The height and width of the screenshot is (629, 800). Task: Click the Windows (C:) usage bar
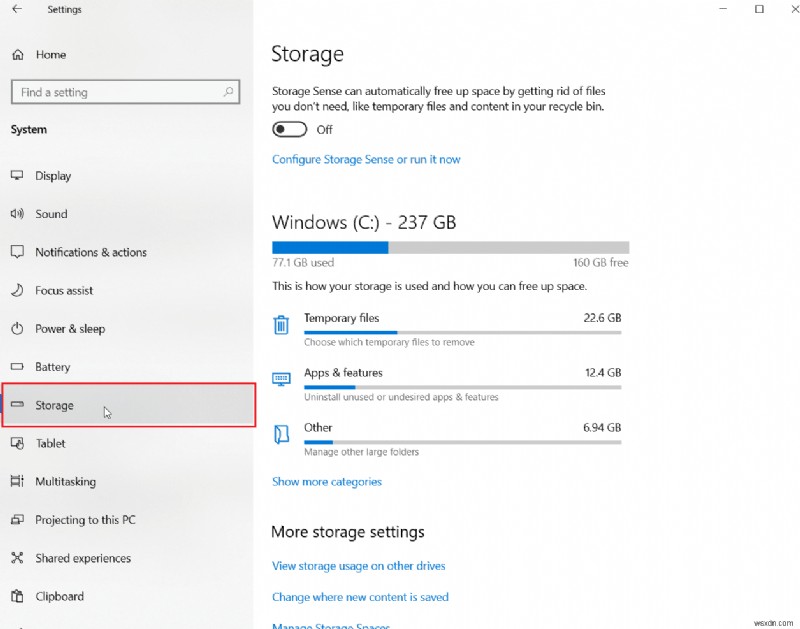tap(450, 247)
